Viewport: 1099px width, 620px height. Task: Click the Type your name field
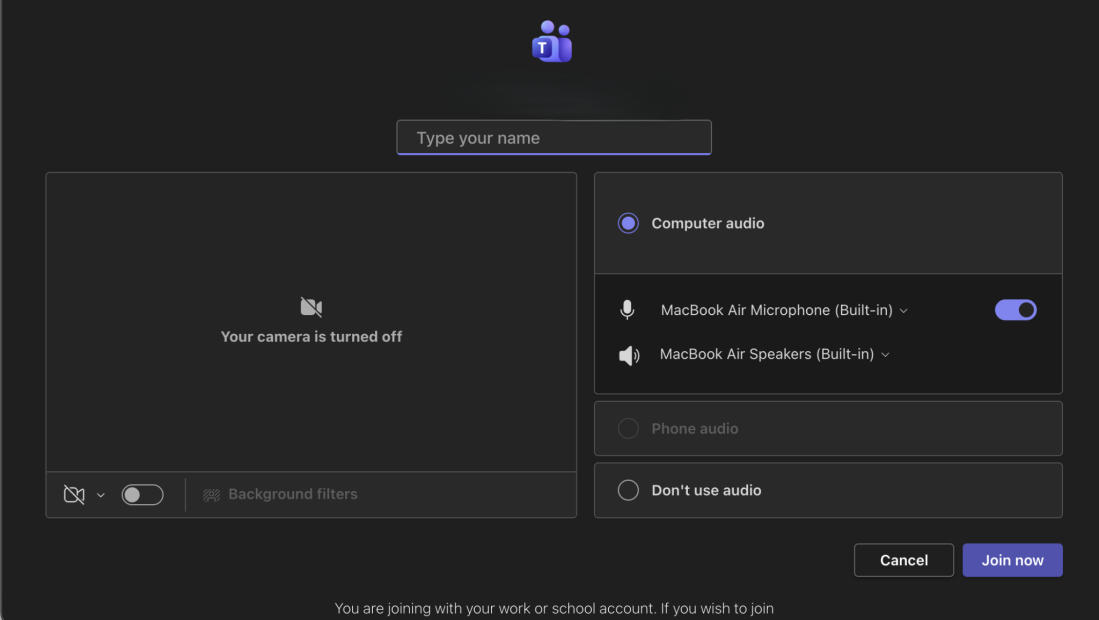coord(554,137)
